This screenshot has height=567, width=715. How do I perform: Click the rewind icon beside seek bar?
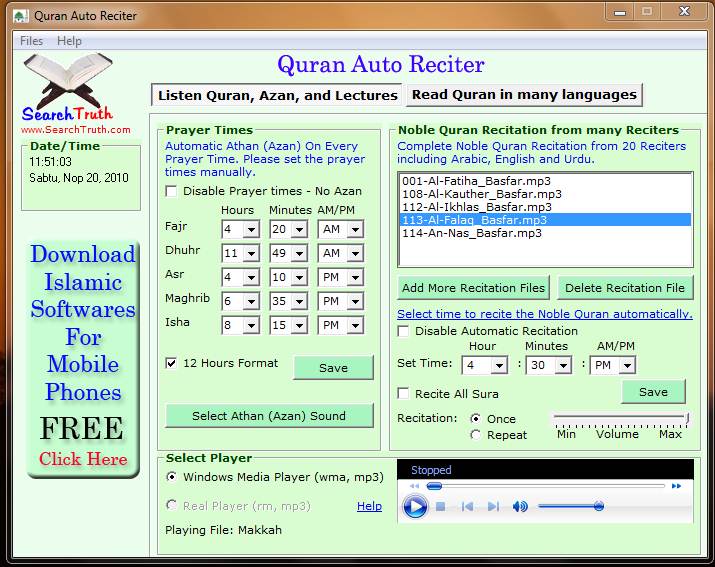click(414, 486)
